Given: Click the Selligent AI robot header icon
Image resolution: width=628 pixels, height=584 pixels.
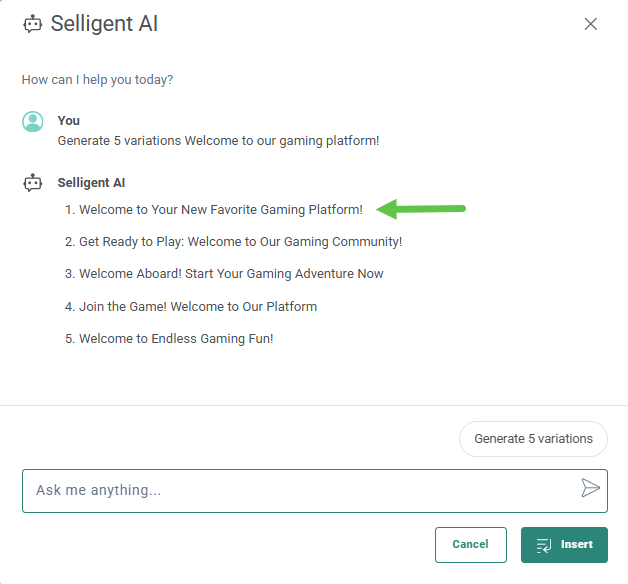Looking at the screenshot, I should 33,24.
